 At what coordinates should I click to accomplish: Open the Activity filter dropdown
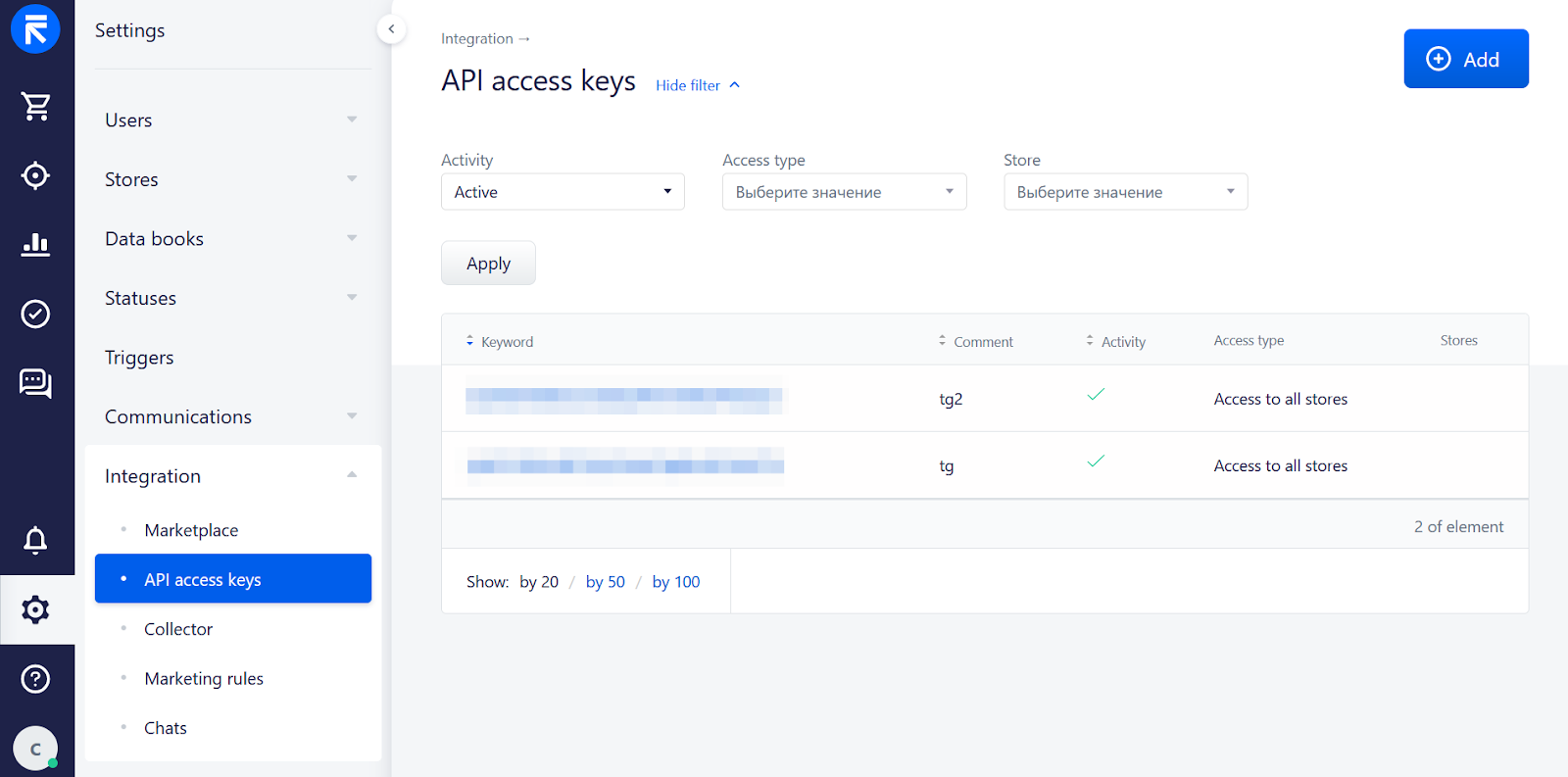563,192
